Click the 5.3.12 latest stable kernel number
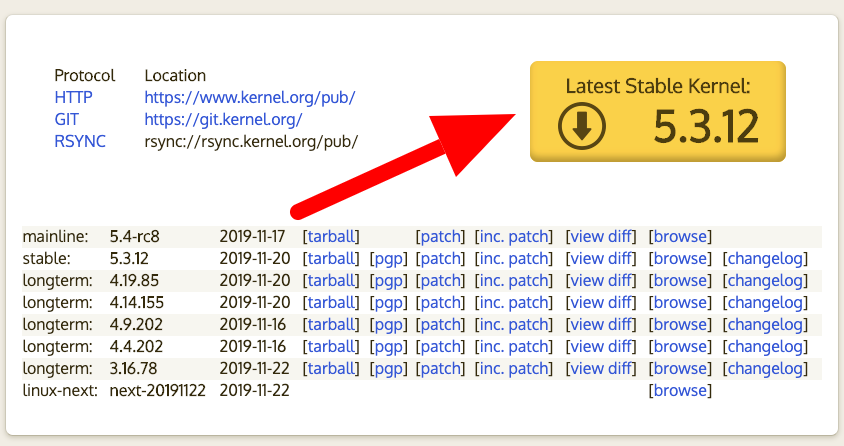 click(x=706, y=127)
